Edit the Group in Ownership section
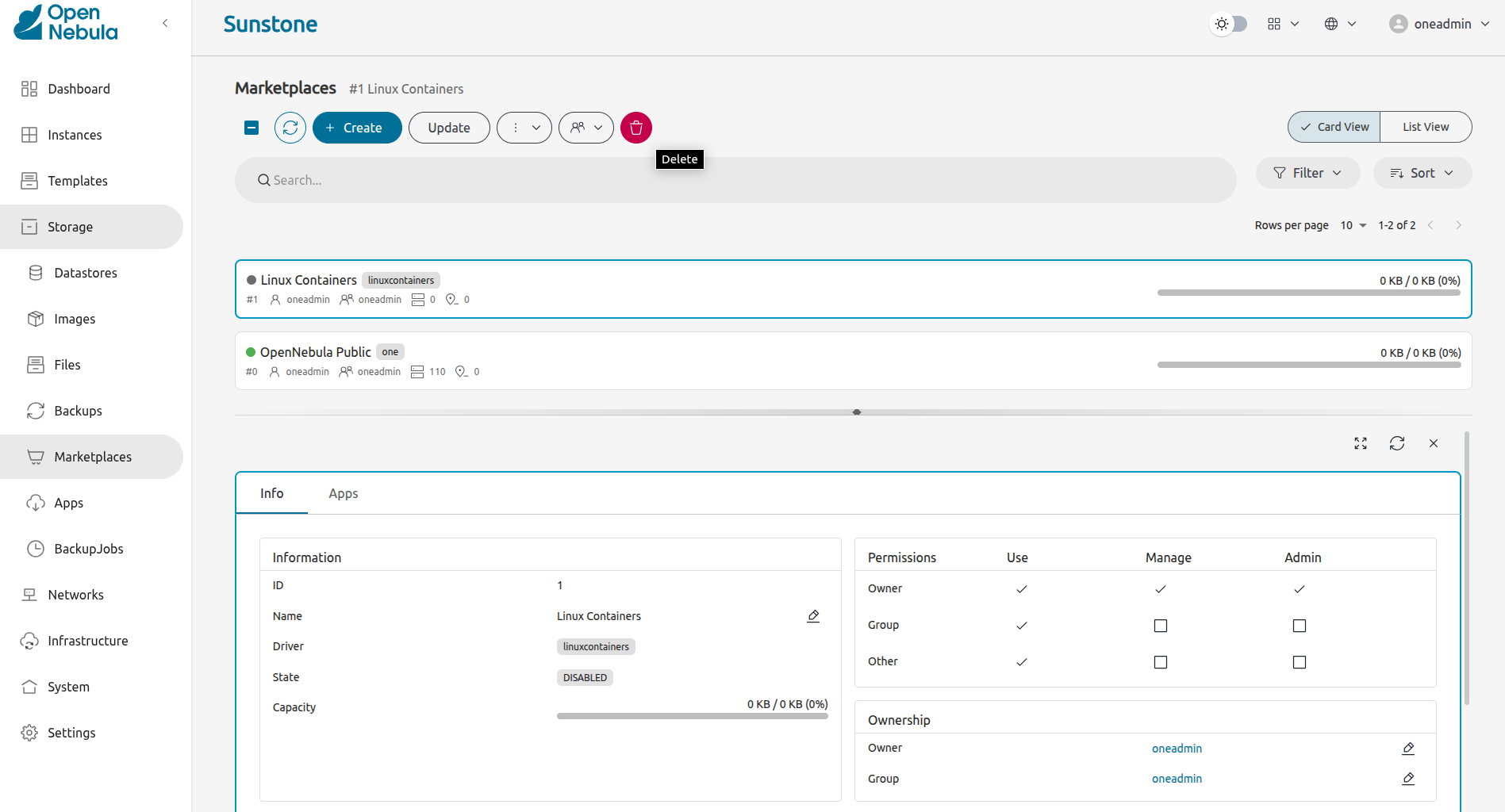The height and width of the screenshot is (812, 1505). (1408, 779)
